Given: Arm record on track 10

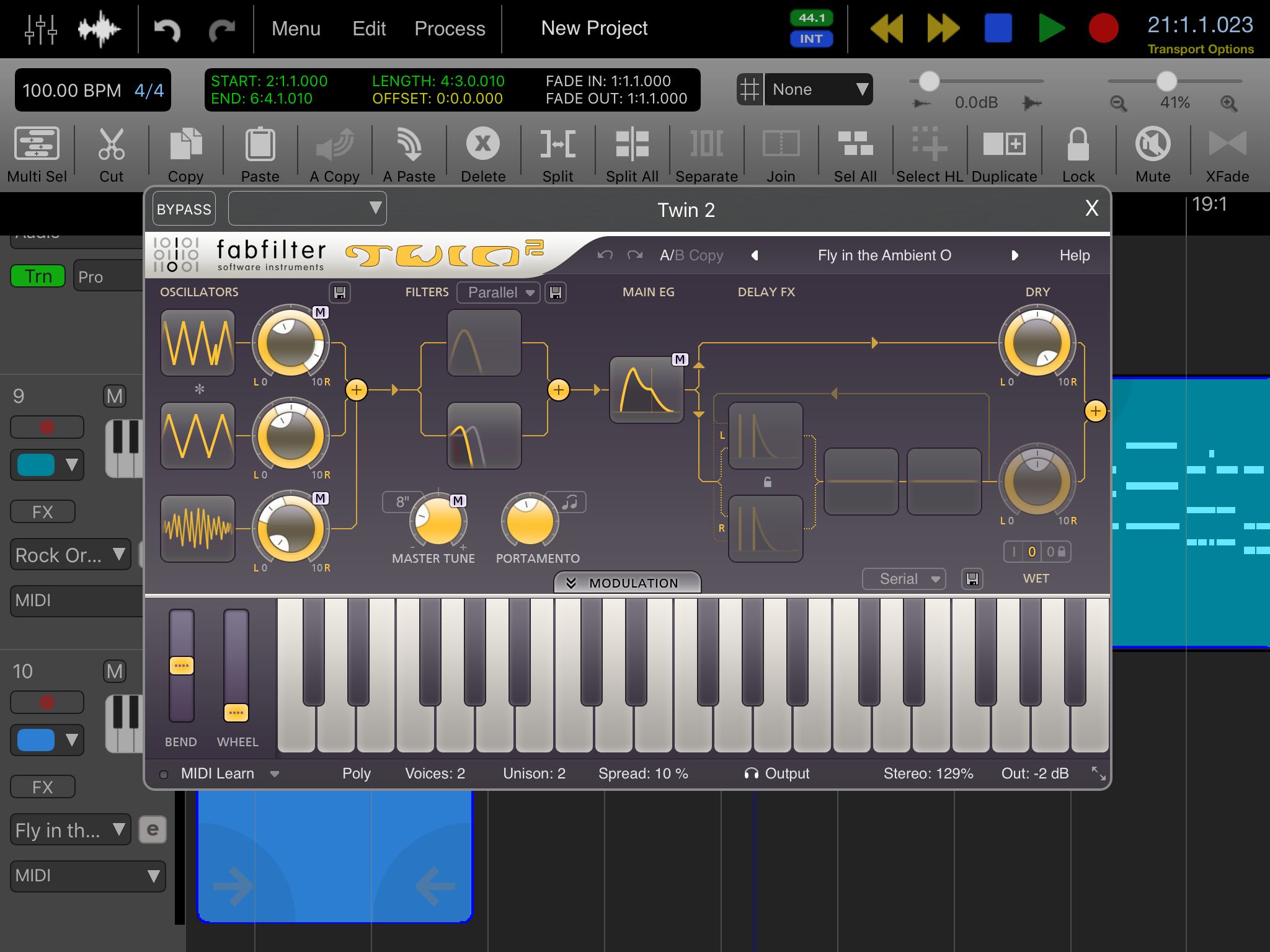Looking at the screenshot, I should click(x=47, y=702).
